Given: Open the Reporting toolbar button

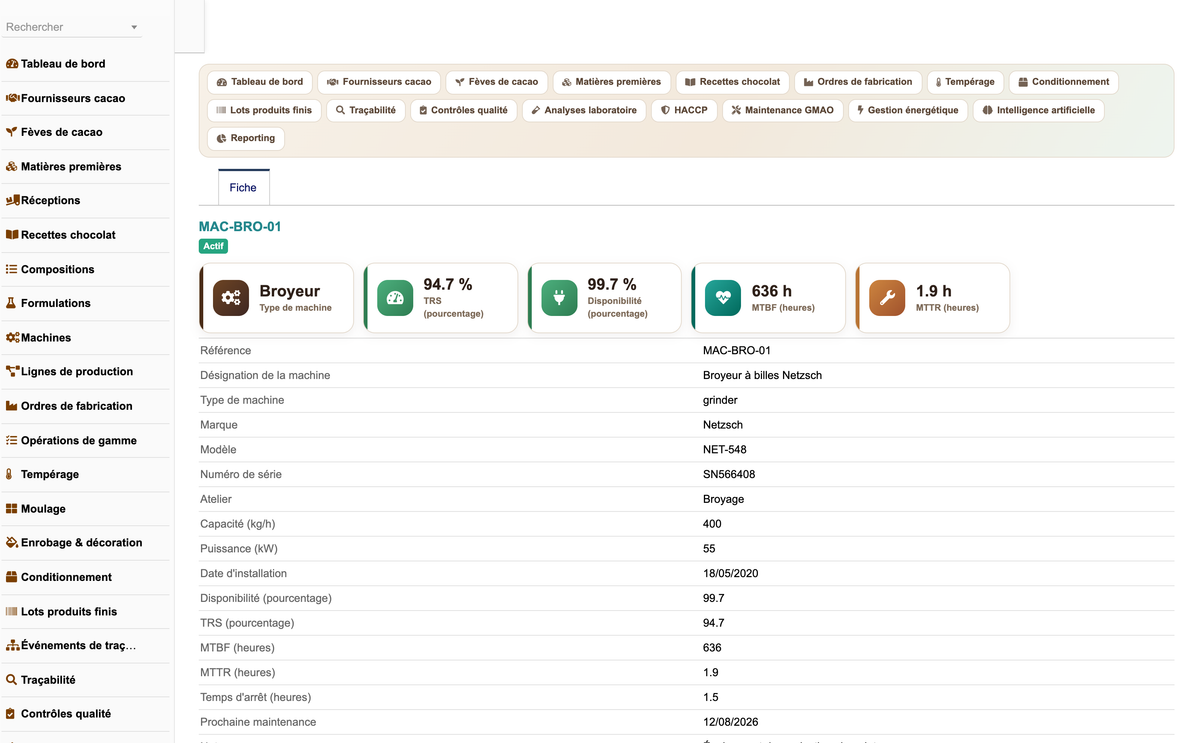Looking at the screenshot, I should point(246,138).
